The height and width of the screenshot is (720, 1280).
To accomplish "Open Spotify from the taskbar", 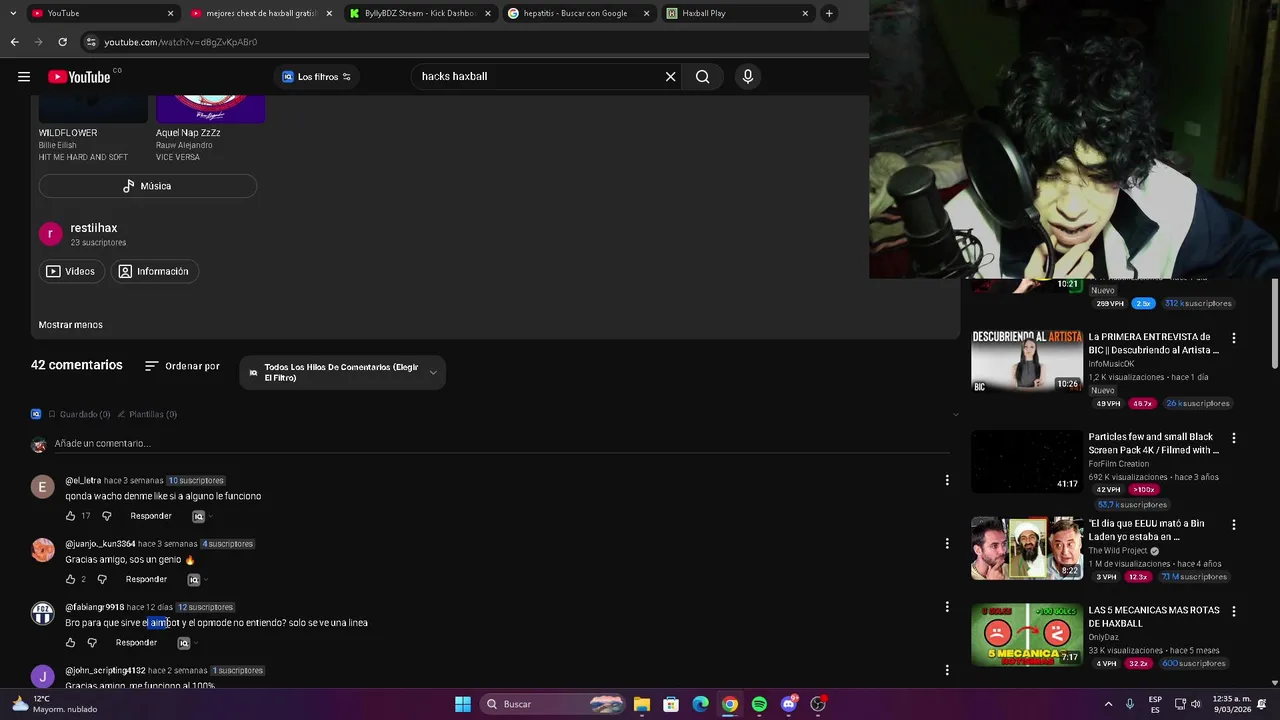I will coord(759,704).
